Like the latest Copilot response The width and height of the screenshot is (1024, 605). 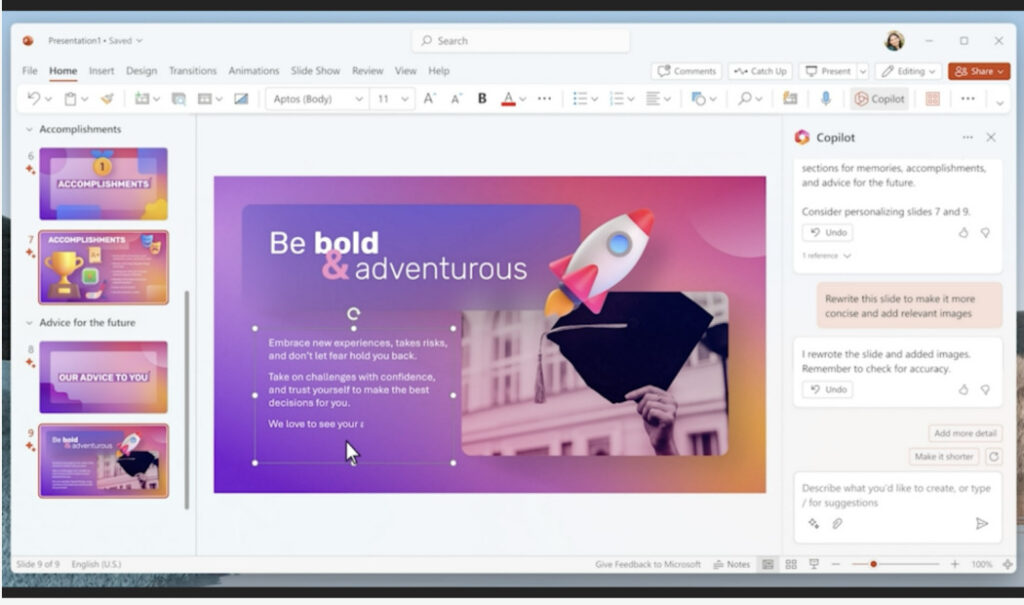pyautogui.click(x=964, y=390)
